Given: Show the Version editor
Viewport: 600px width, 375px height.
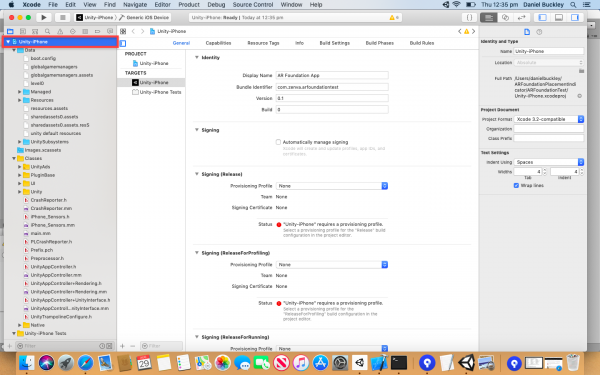Looking at the screenshot, I should point(522,17).
